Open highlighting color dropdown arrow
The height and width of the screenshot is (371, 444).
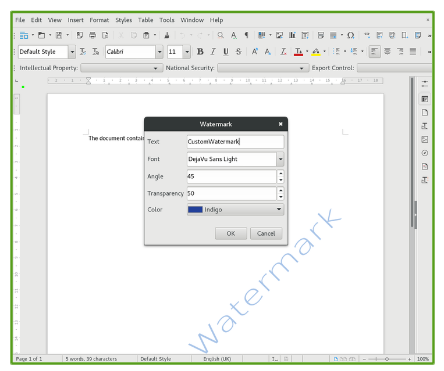point(324,52)
